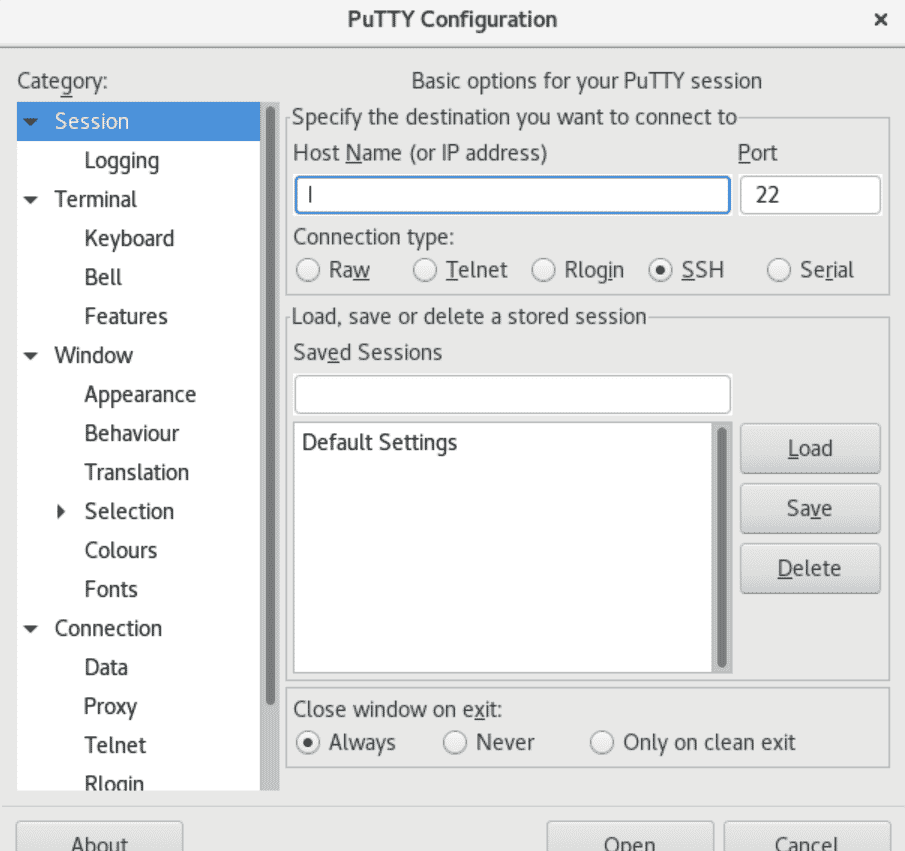This screenshot has height=851, width=905.
Task: Choose Serial connection type
Action: click(x=779, y=270)
